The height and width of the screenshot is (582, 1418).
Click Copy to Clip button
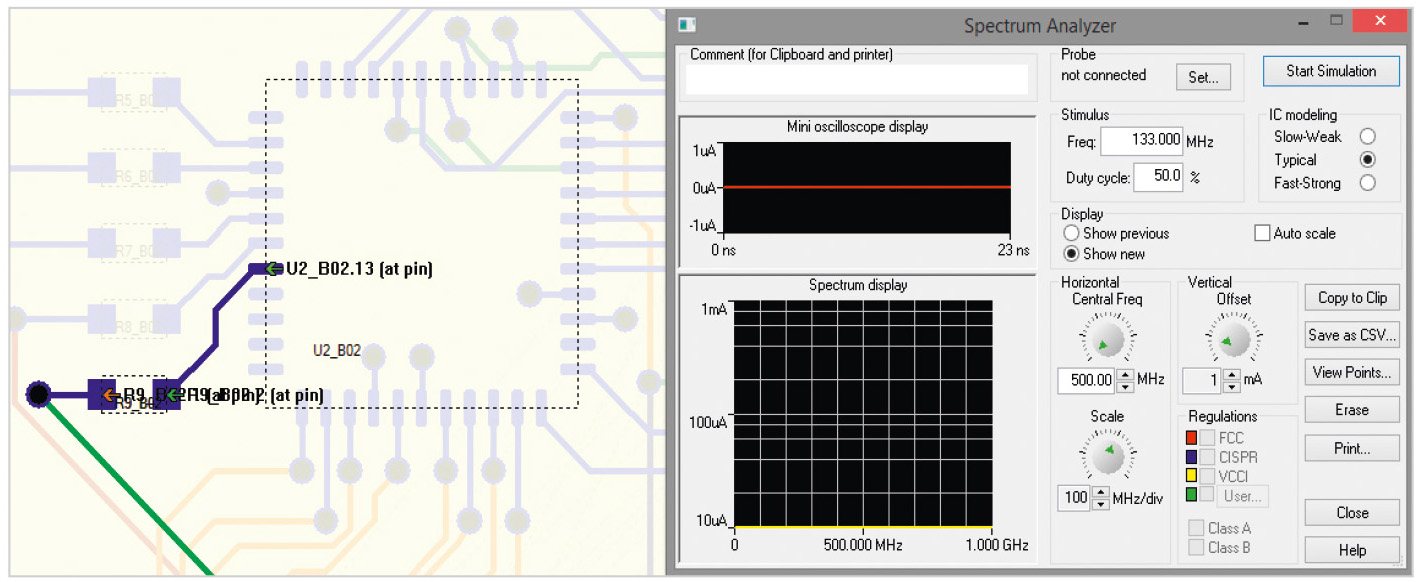(1352, 297)
